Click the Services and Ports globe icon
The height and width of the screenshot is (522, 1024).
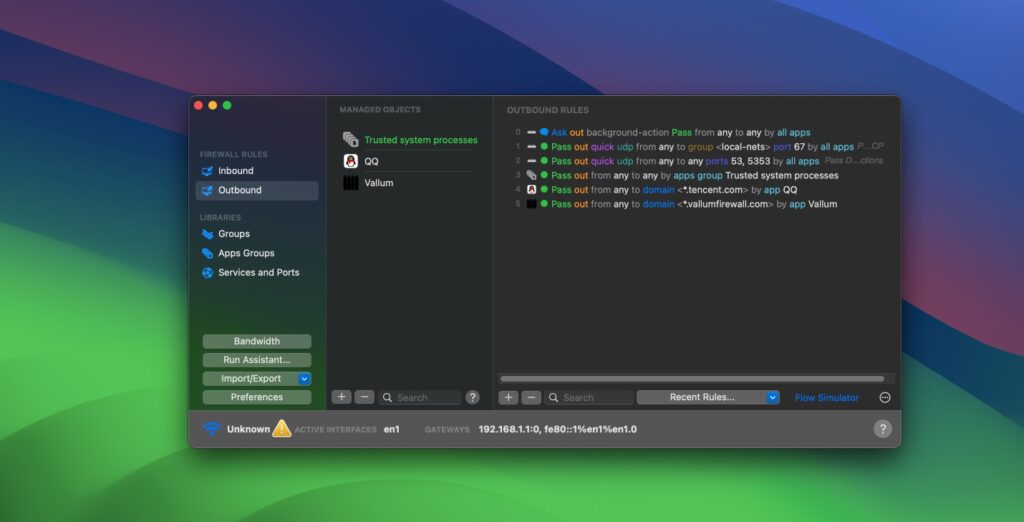[207, 273]
